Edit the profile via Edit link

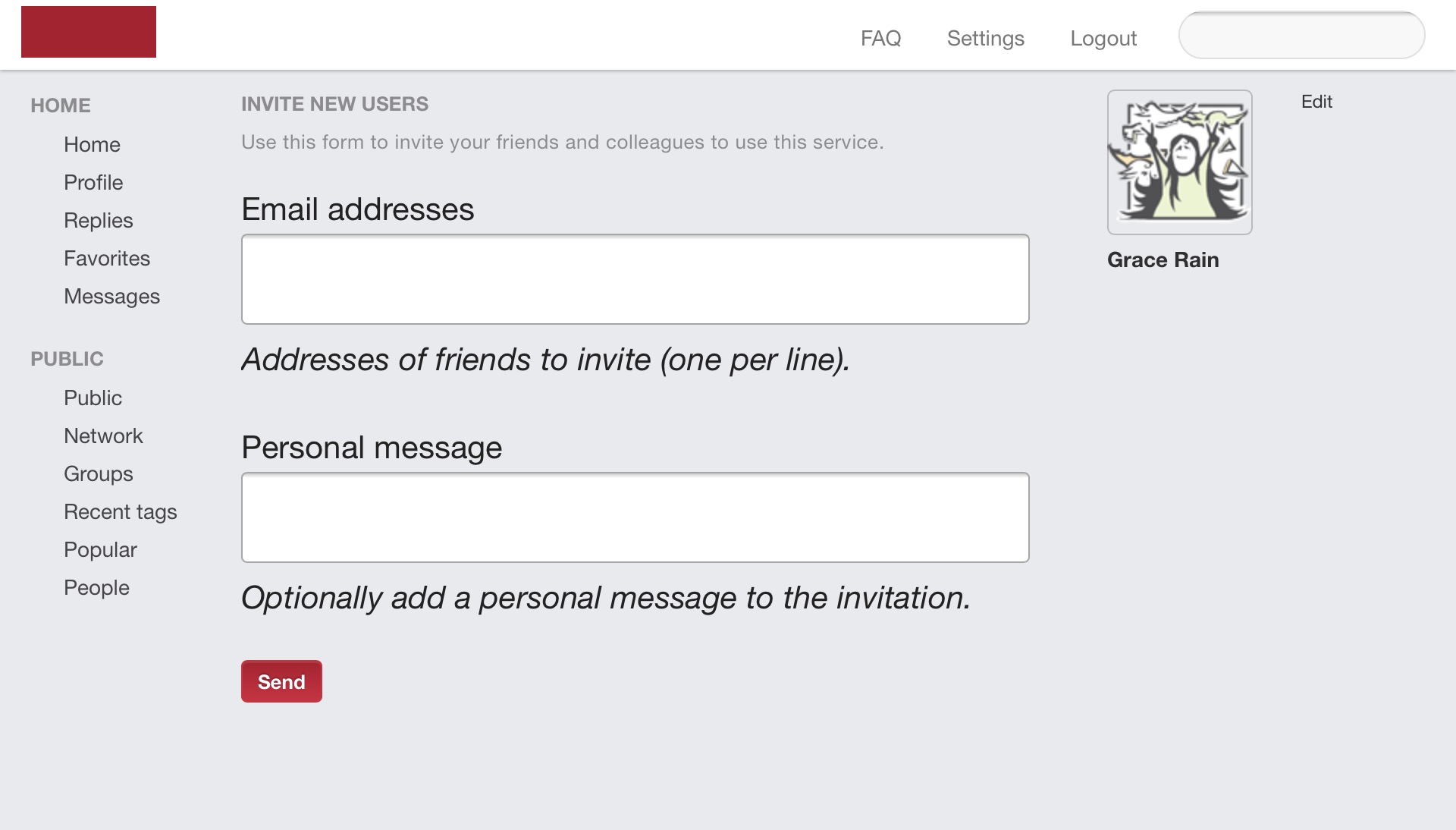click(x=1316, y=102)
